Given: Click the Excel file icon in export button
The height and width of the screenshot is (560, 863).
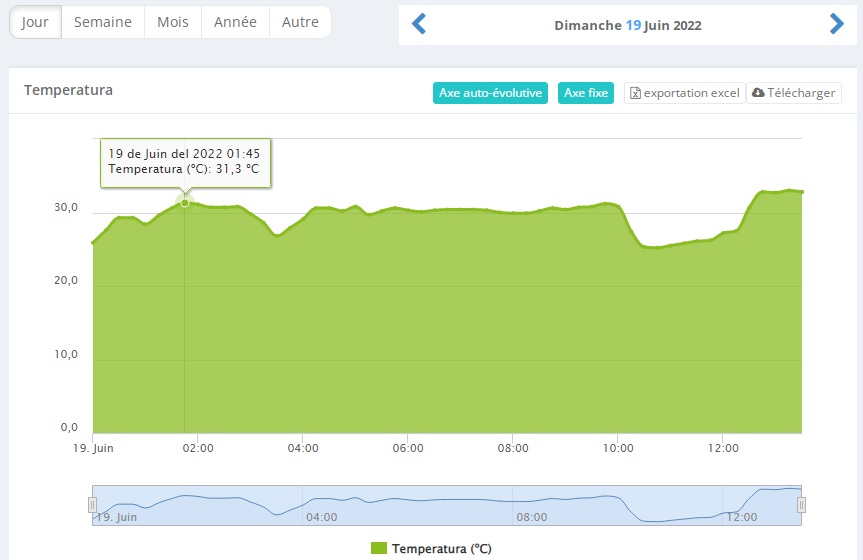Looking at the screenshot, I should click(x=635, y=93).
